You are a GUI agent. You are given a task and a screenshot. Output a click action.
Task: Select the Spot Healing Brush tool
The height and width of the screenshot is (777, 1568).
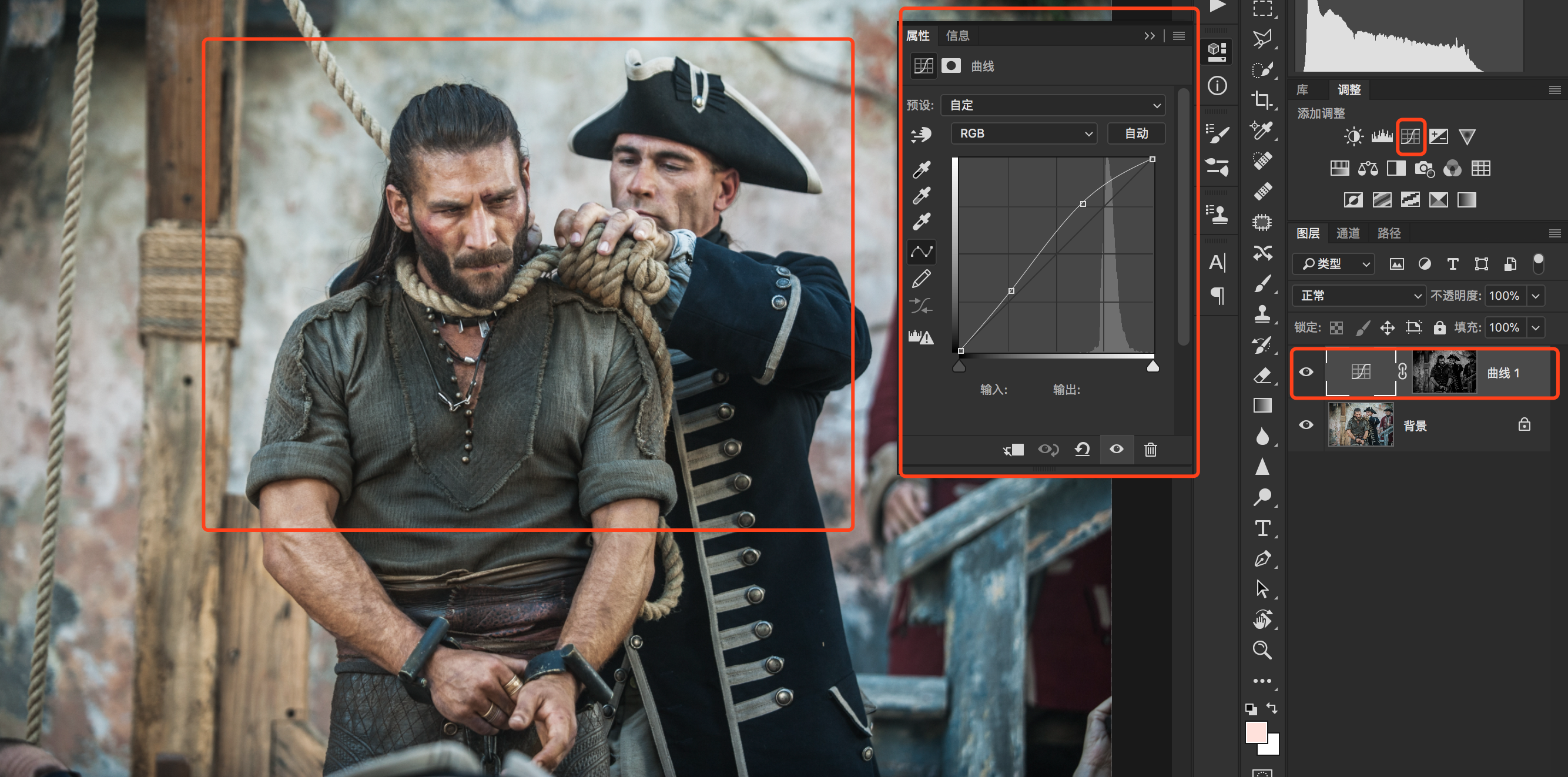[1262, 161]
